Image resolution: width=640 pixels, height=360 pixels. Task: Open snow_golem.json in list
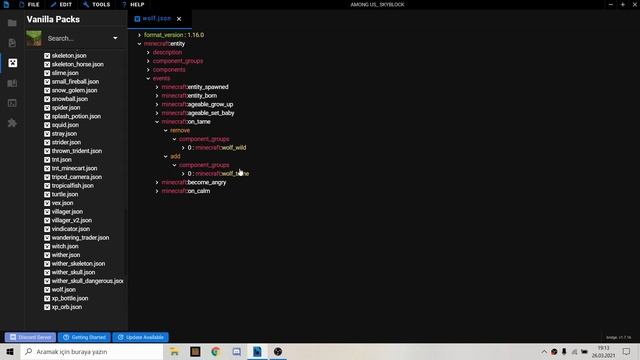74,90
